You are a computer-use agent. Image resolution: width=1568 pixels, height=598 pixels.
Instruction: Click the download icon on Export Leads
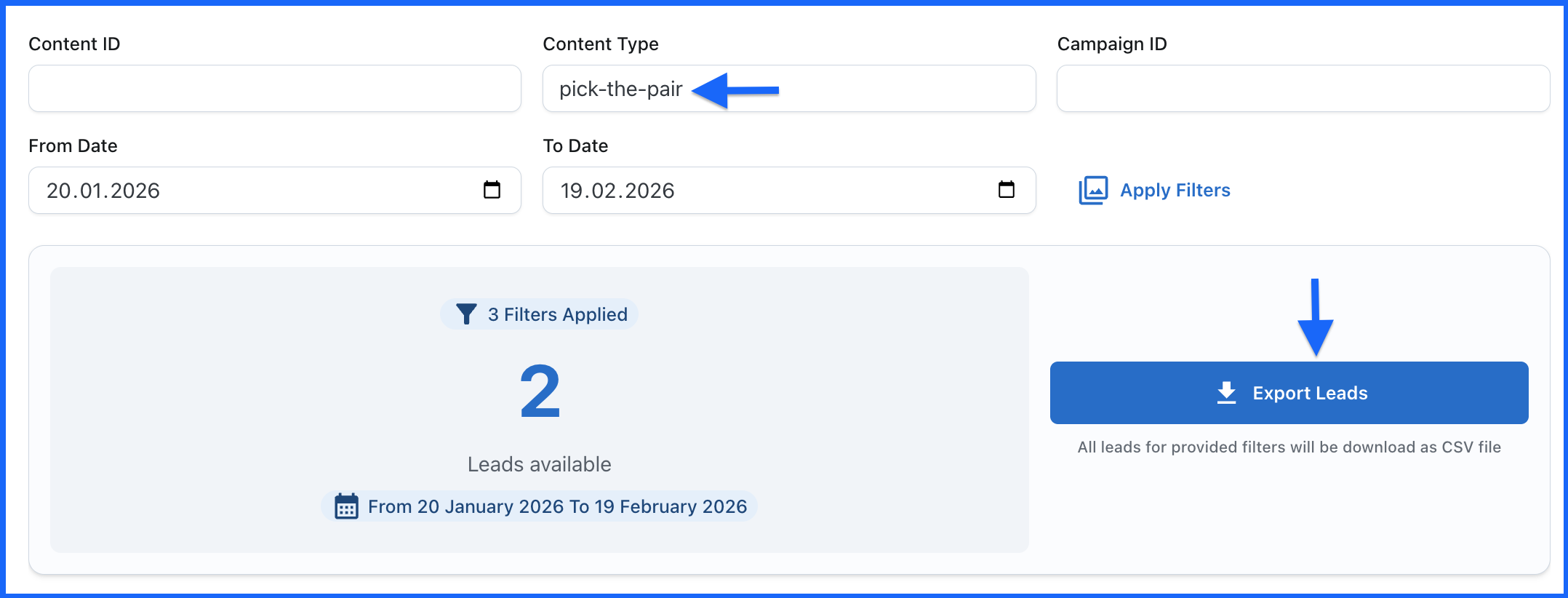tap(1226, 393)
